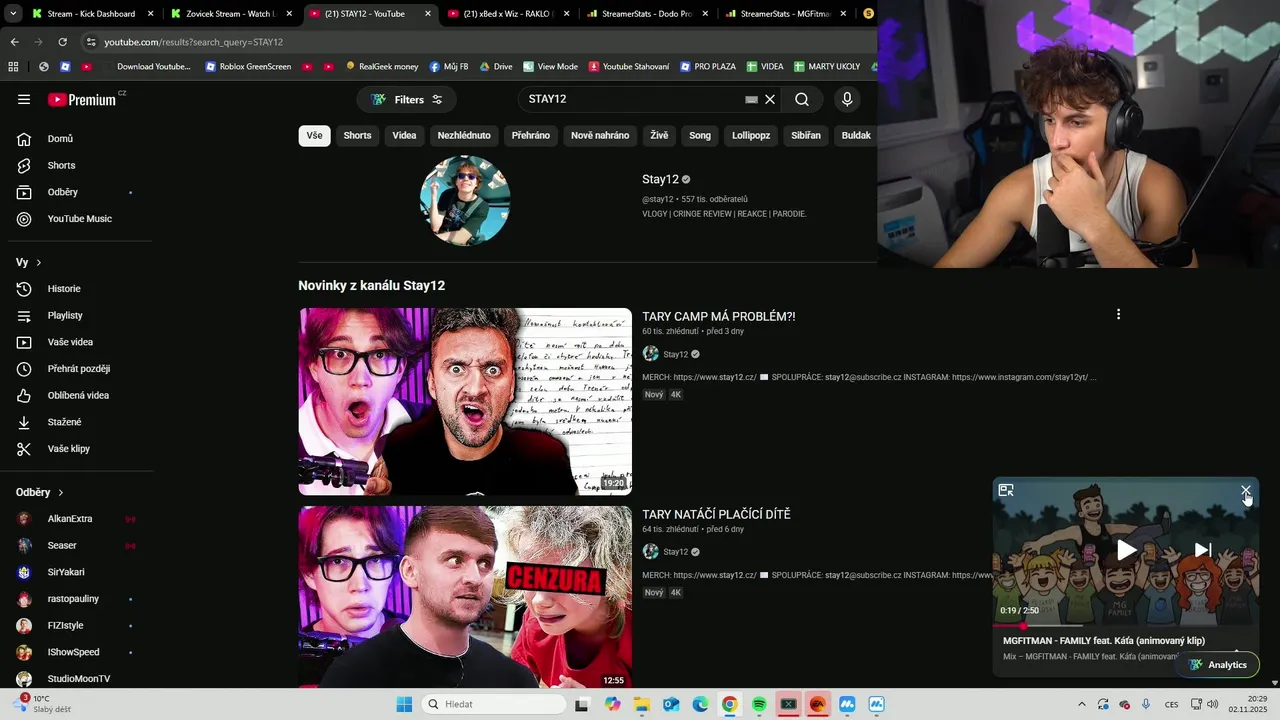Close the miniplayer
This screenshot has width=1280, height=720.
coord(1246,491)
